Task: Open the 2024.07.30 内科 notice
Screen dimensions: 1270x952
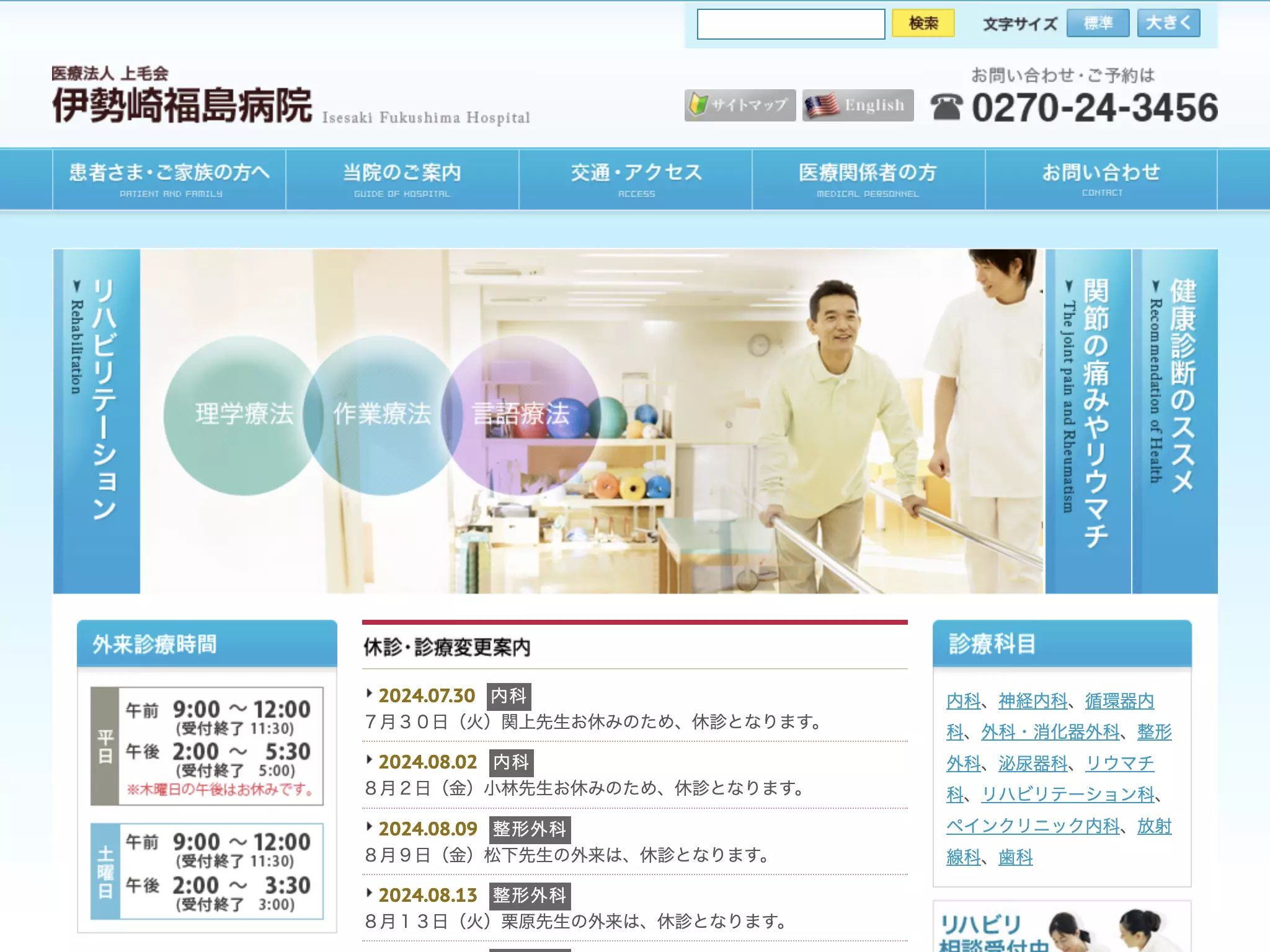Action: point(634,708)
